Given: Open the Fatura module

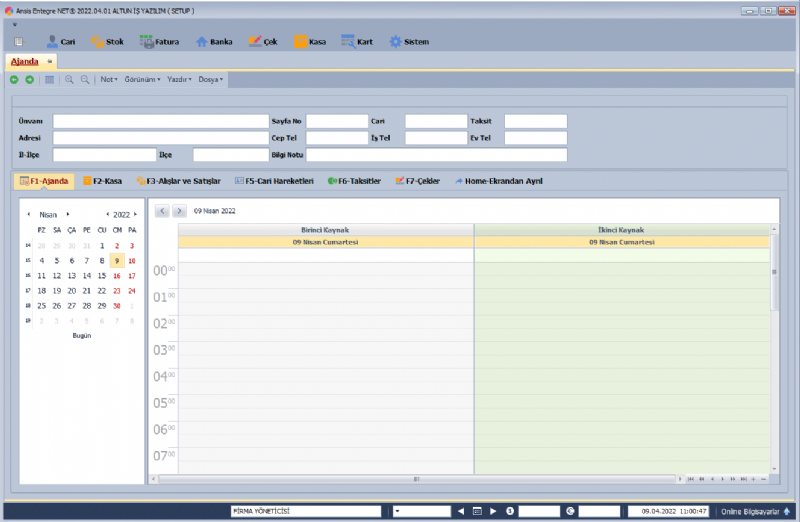Looking at the screenshot, I should click(159, 42).
